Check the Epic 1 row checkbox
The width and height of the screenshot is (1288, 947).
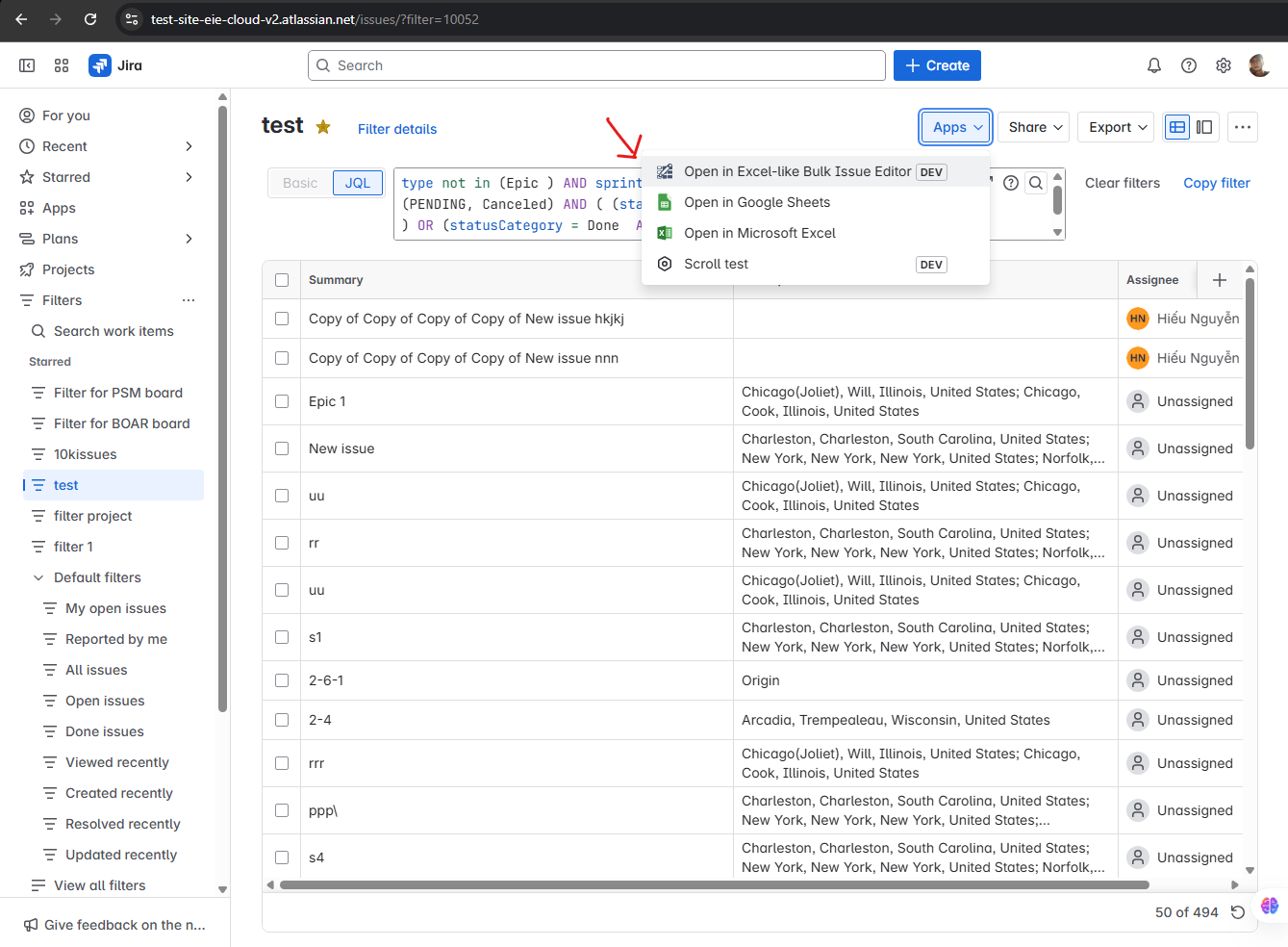[282, 400]
